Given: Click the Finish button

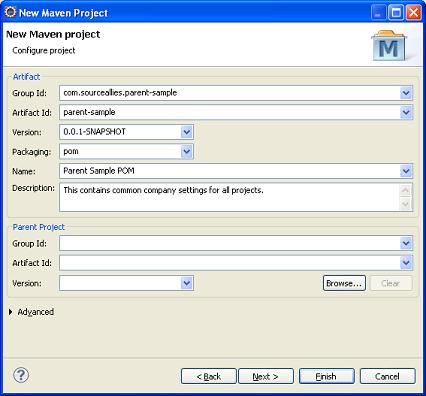Looking at the screenshot, I should [x=326, y=376].
